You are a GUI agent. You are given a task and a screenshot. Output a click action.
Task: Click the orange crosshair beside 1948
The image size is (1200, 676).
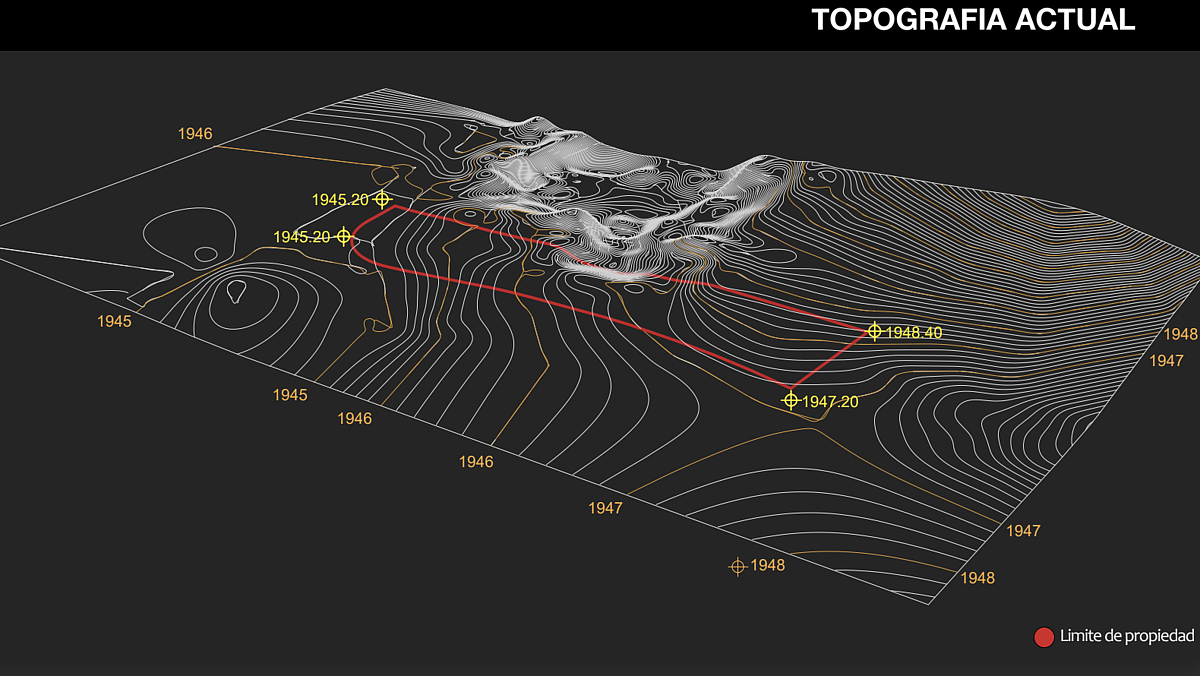tap(738, 566)
